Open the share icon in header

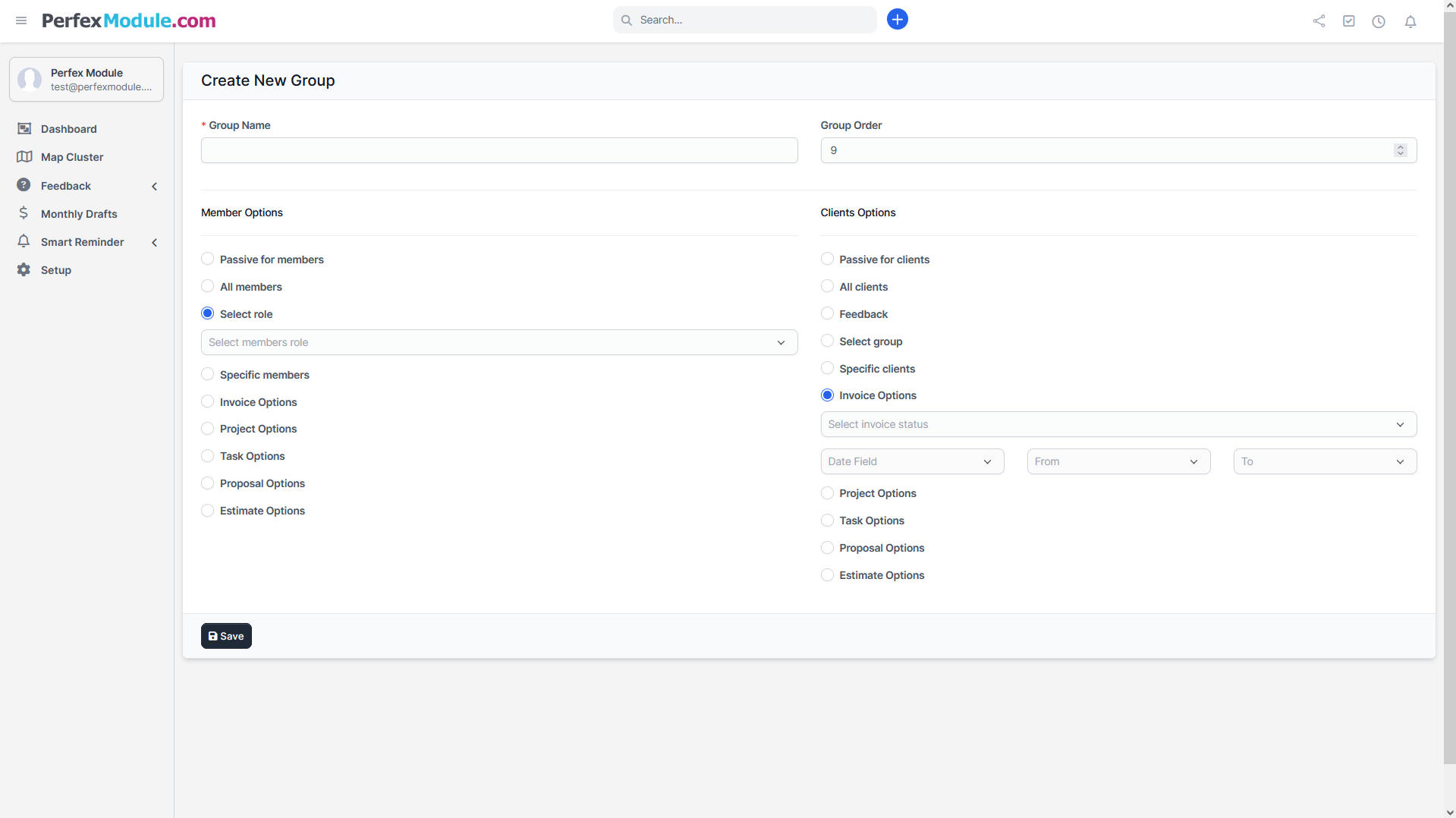click(x=1319, y=21)
